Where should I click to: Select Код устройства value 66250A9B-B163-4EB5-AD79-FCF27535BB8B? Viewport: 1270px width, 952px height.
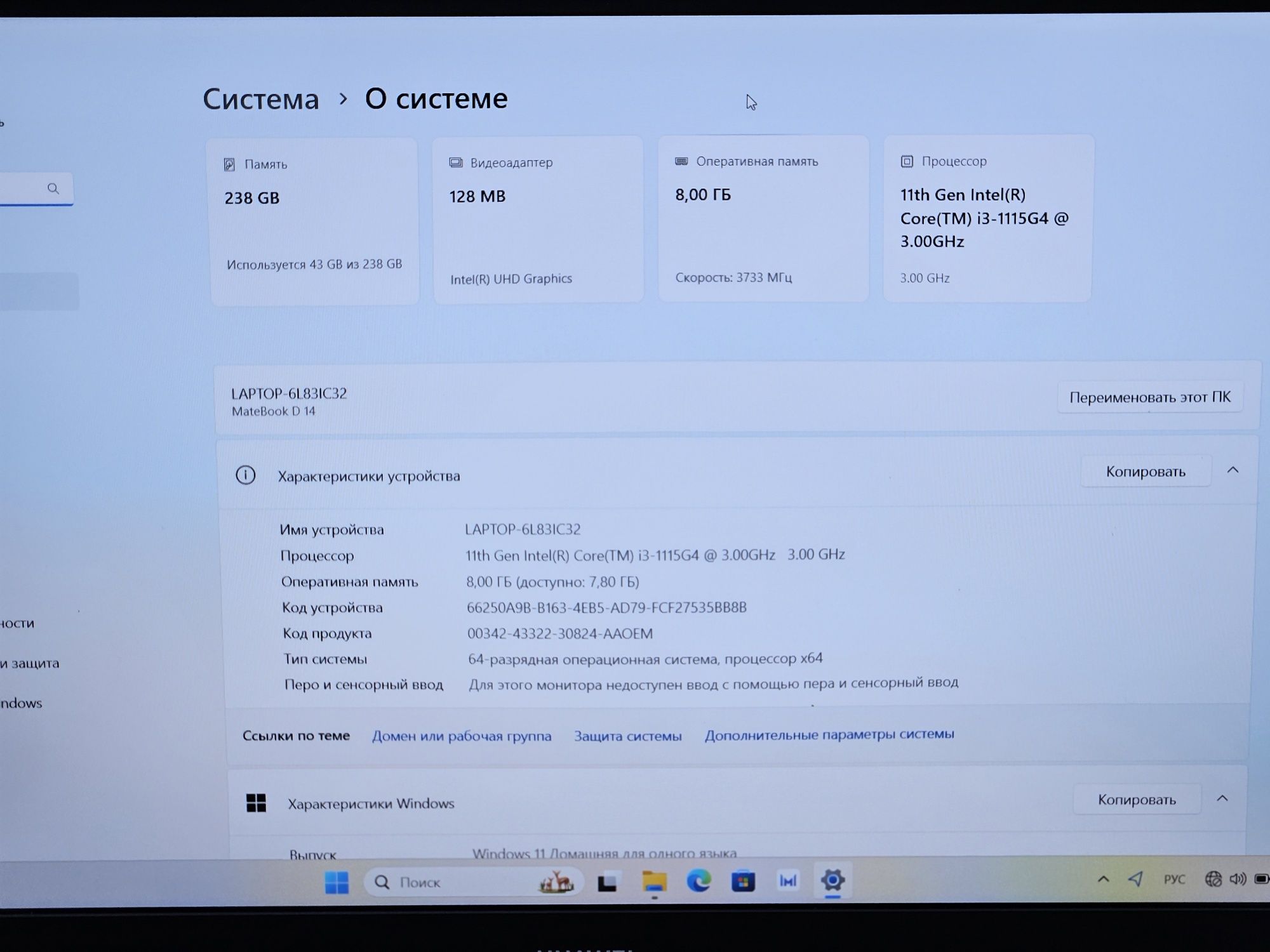pyautogui.click(x=607, y=607)
